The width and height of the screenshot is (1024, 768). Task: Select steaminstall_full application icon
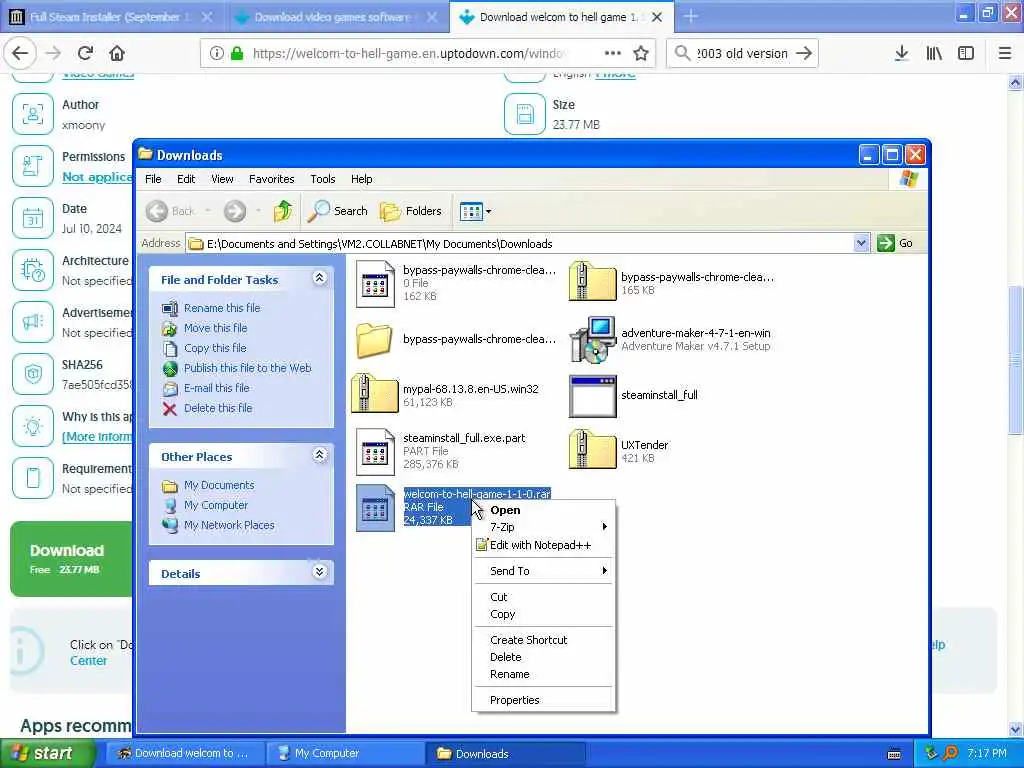[592, 396]
